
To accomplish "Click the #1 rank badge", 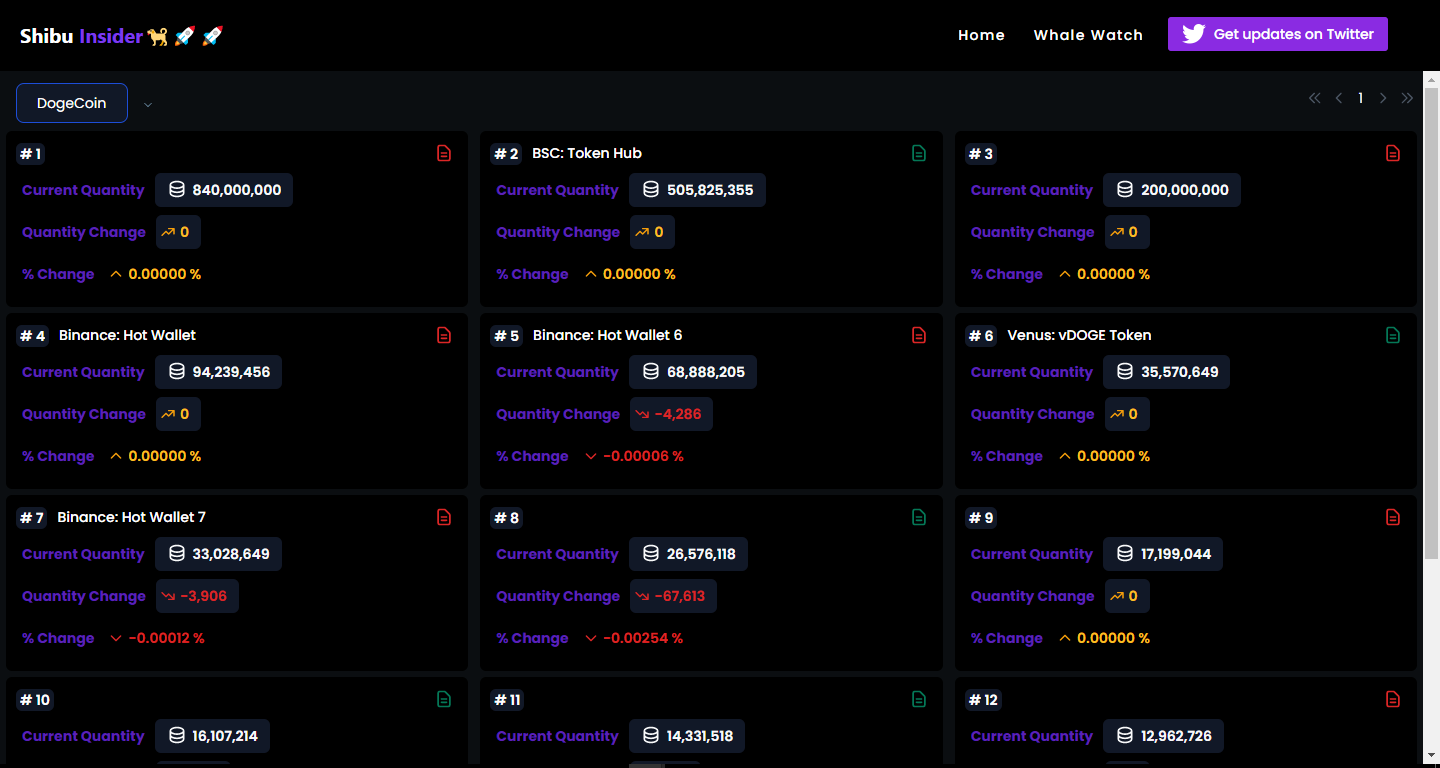I will click(30, 154).
